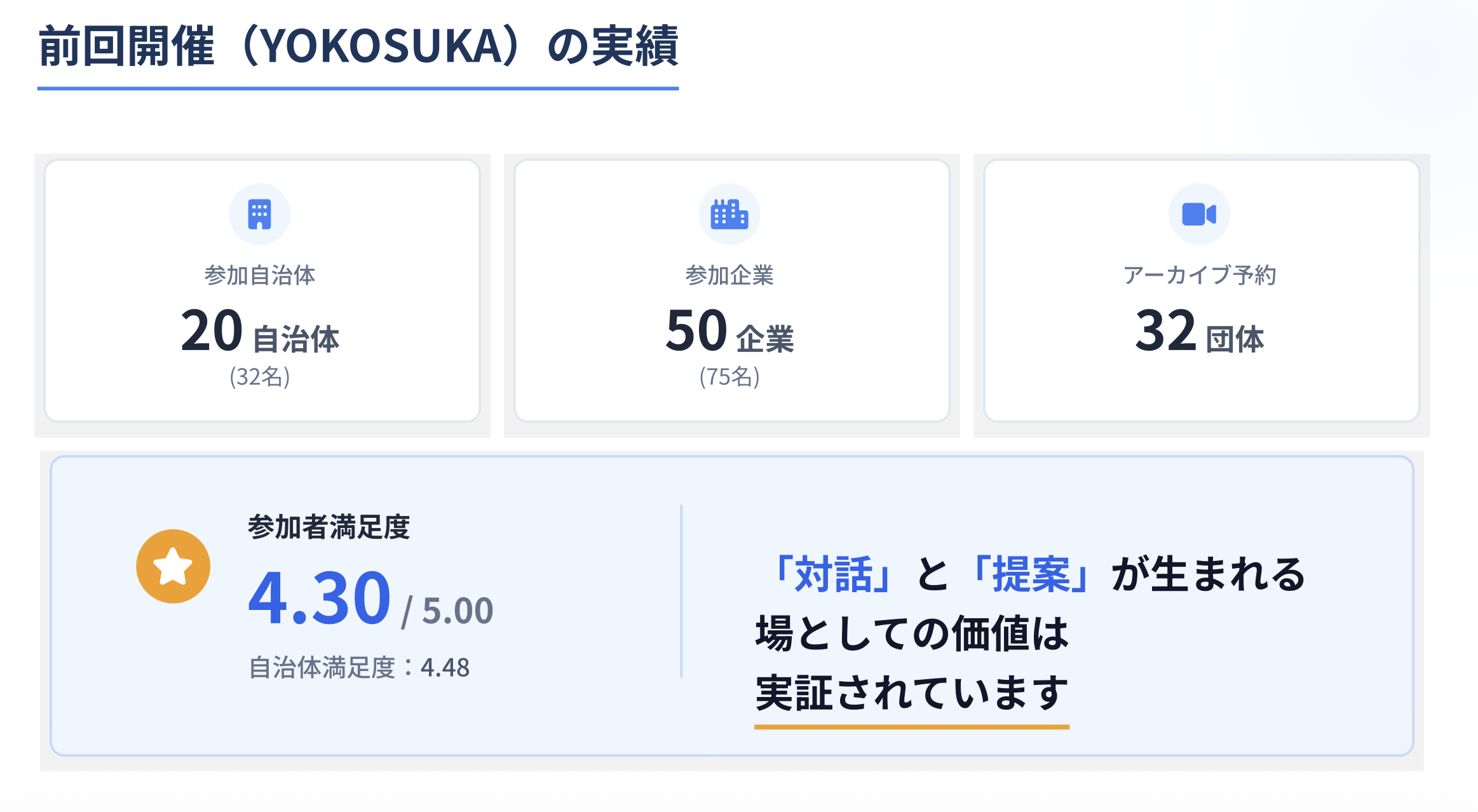Click the 参加自治体 label
The image size is (1478, 812).
(x=259, y=275)
